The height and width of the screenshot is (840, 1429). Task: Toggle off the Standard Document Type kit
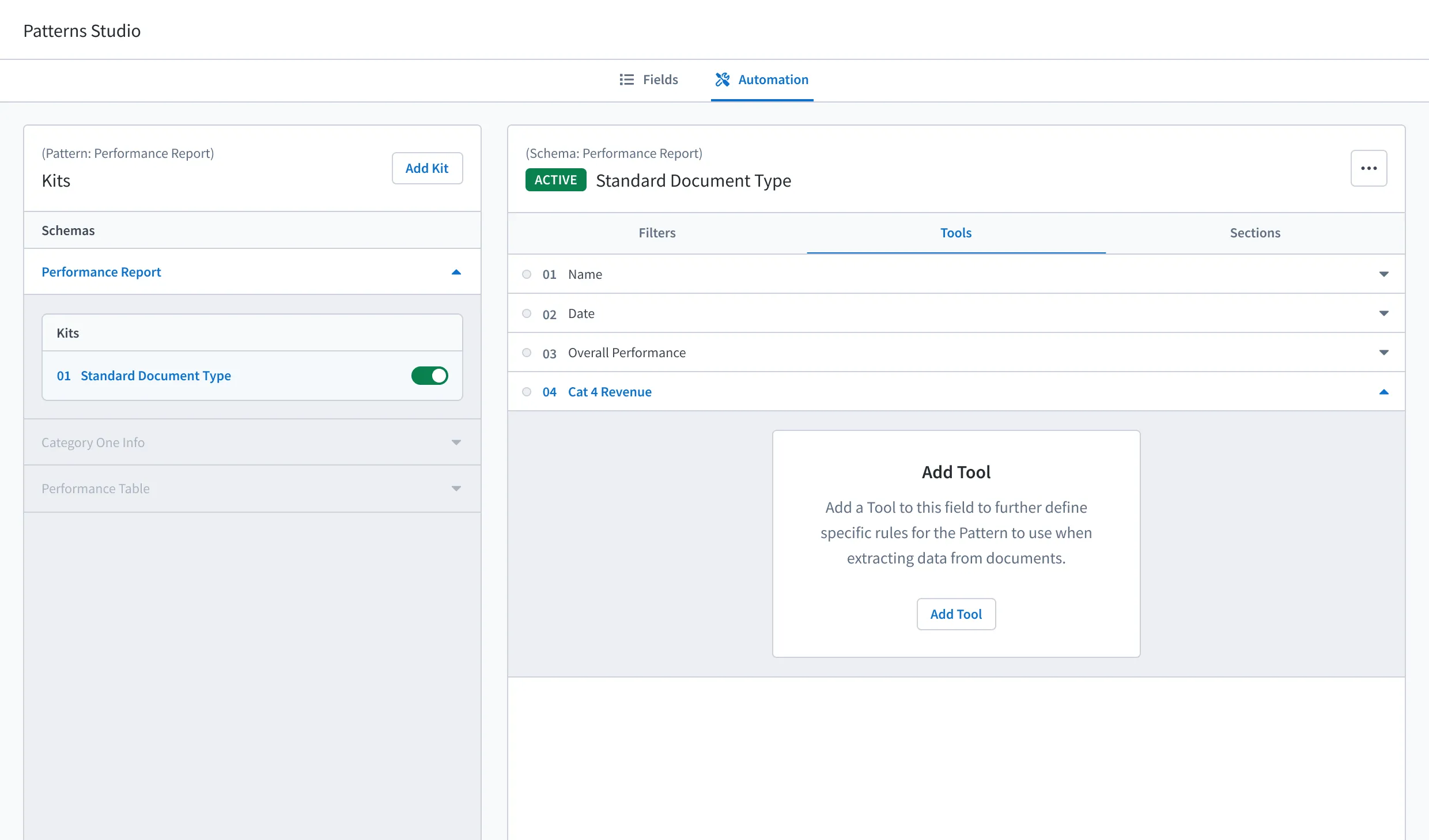point(429,376)
